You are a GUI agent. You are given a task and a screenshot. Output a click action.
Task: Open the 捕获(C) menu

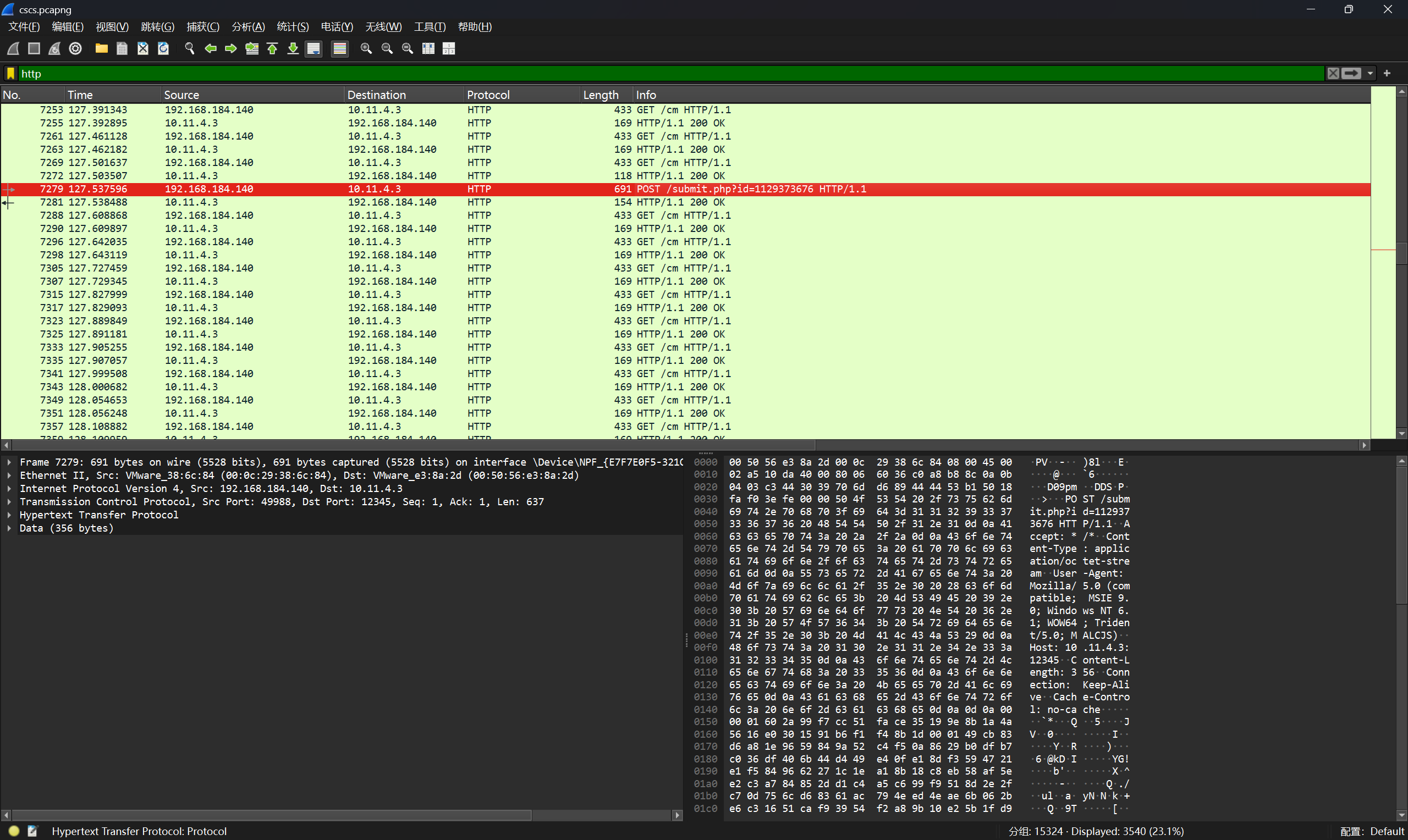[203, 26]
